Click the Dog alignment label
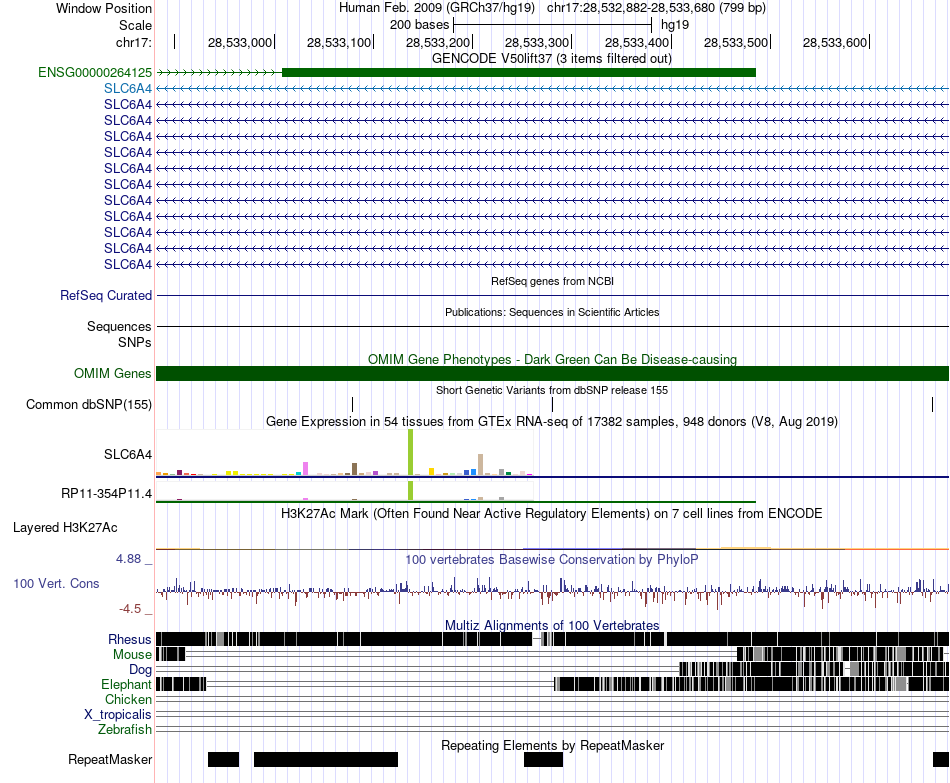This screenshot has height=783, width=950. pyautogui.click(x=141, y=670)
